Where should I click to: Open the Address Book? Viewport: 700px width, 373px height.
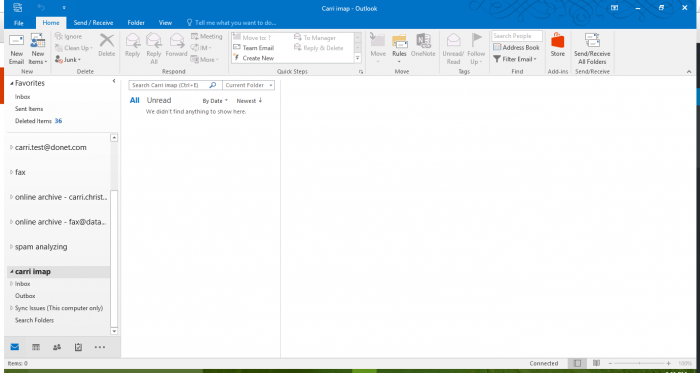click(517, 47)
